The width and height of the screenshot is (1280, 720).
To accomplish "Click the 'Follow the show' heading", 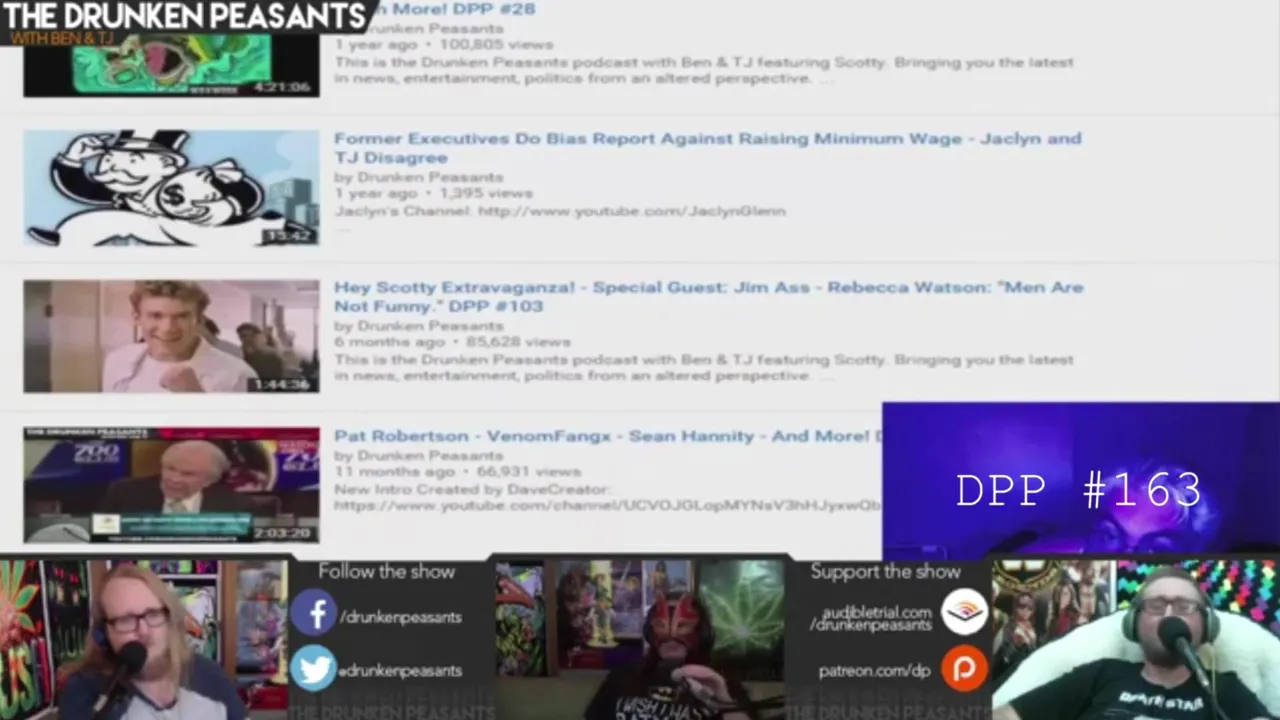I will click(x=386, y=572).
